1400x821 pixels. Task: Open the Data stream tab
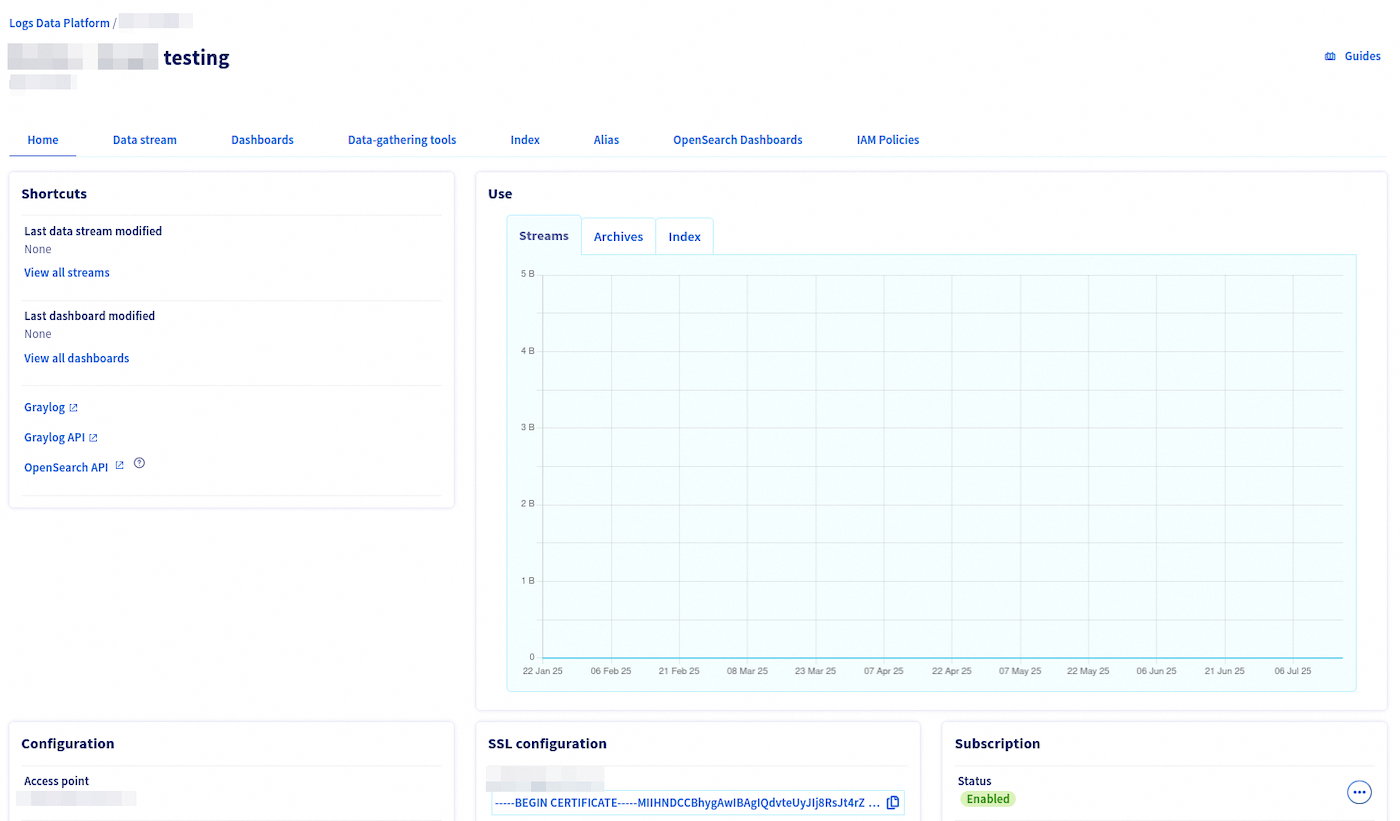click(144, 140)
